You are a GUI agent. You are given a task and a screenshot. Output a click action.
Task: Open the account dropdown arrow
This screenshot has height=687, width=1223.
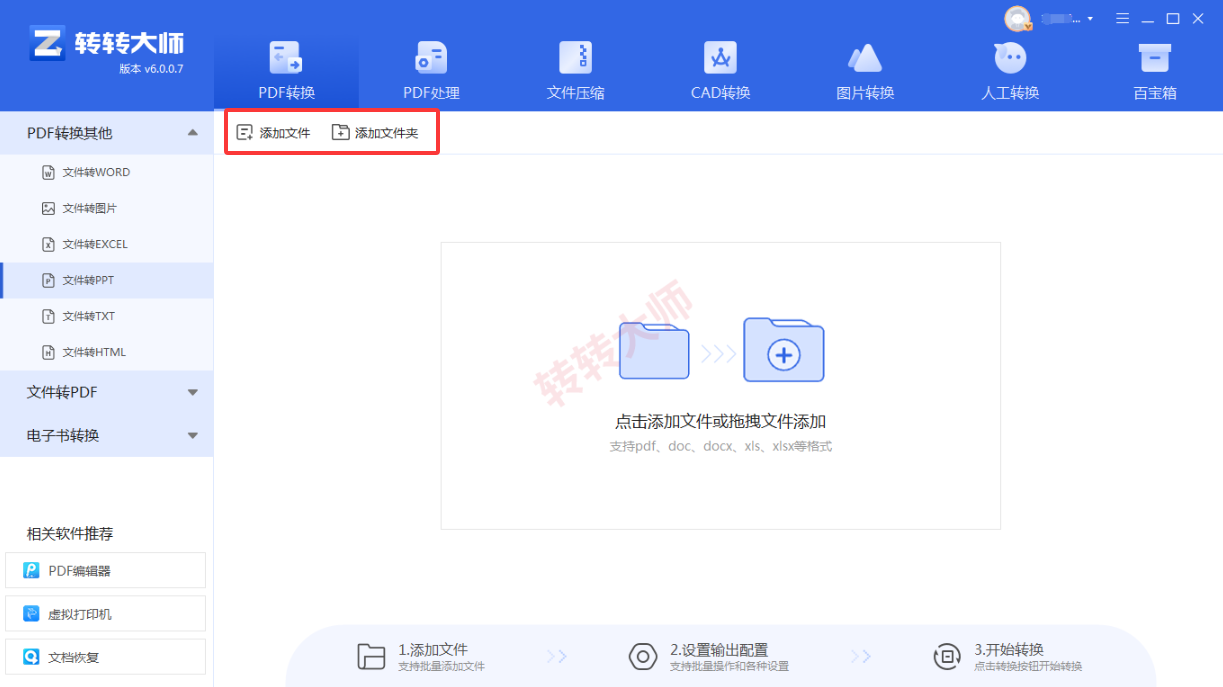(1090, 19)
